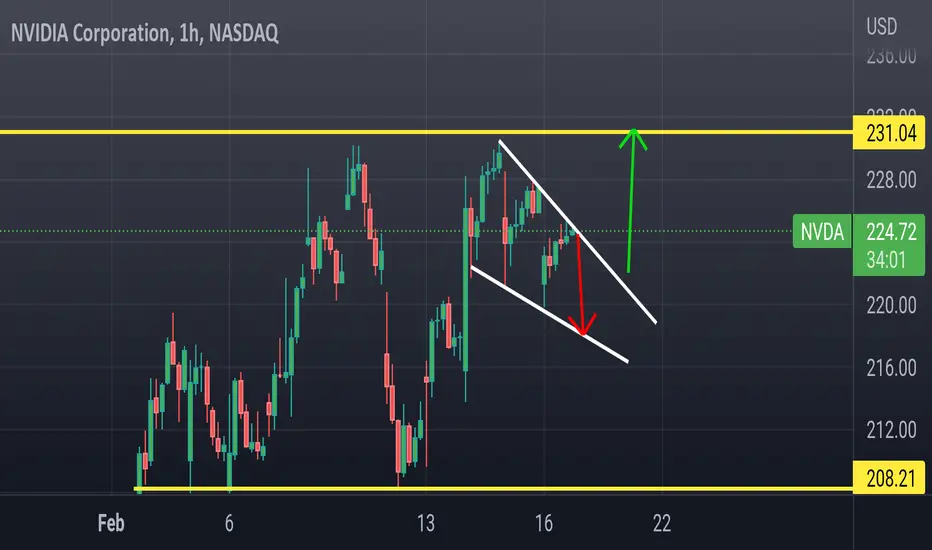Image resolution: width=932 pixels, height=550 pixels.
Task: Click the 216.00 price axis label
Action: coord(891,368)
